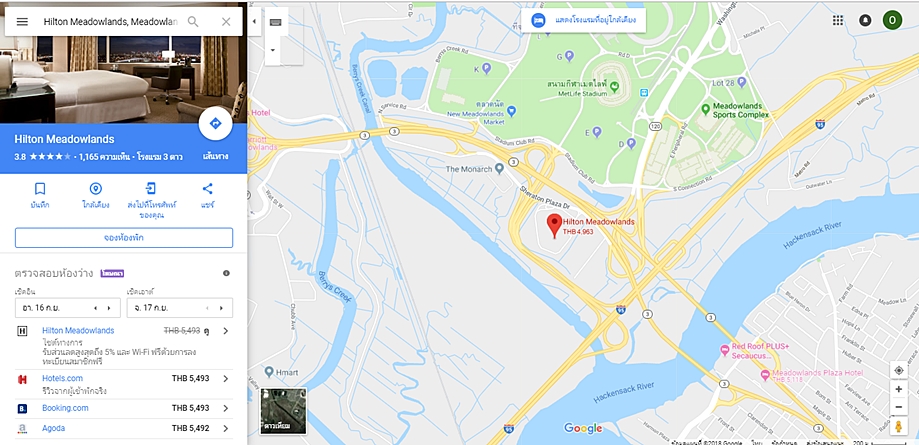Open the keyboard input tools dropdown arrow
The height and width of the screenshot is (445, 919).
coord(273,50)
